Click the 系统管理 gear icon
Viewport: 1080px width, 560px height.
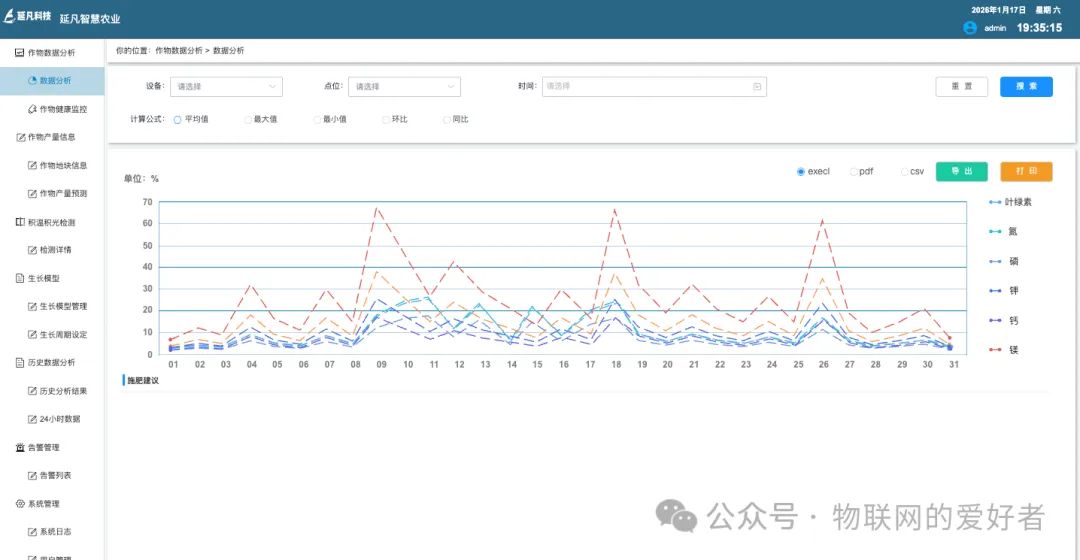pyautogui.click(x=20, y=504)
